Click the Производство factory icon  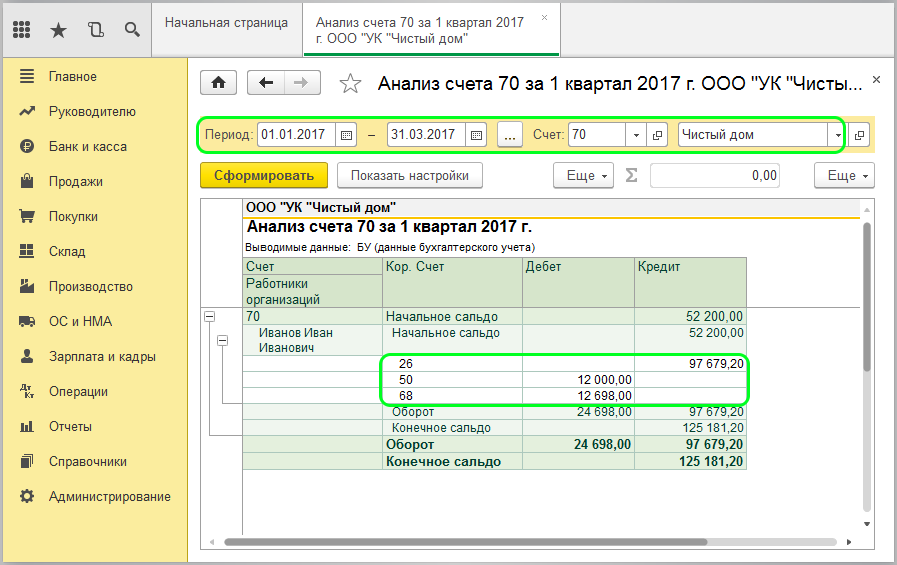tap(27, 286)
